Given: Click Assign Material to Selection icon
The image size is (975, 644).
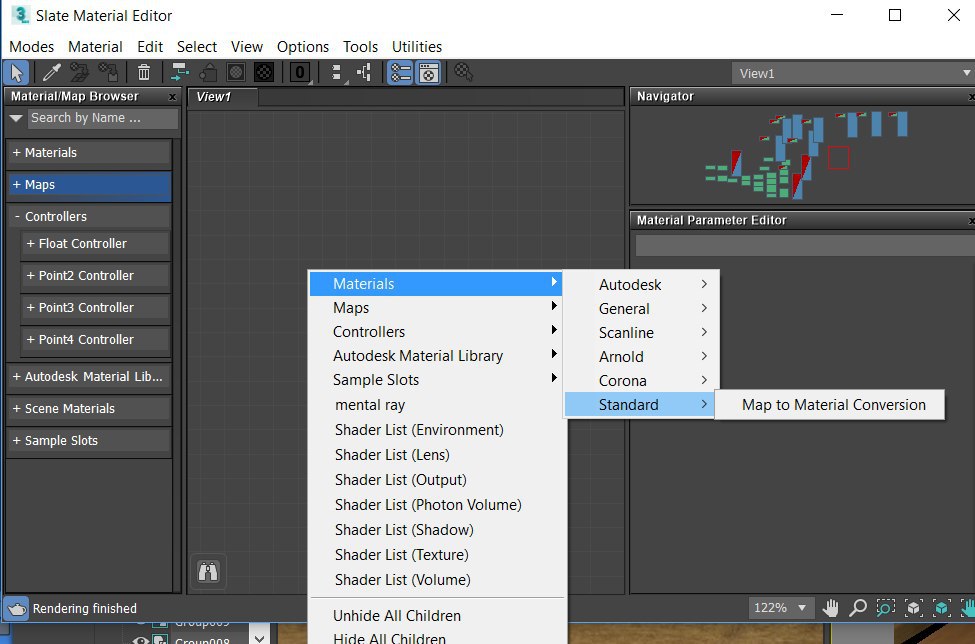Looking at the screenshot, I should (108, 73).
